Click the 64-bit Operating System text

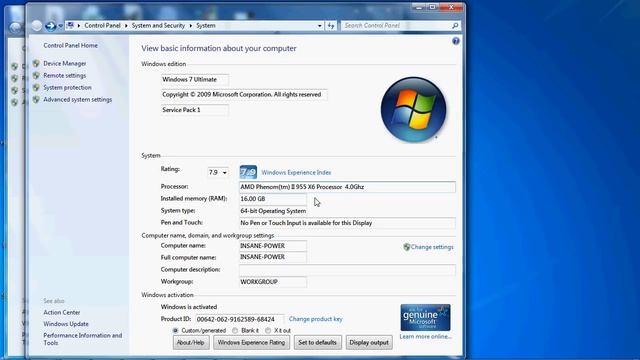(273, 211)
